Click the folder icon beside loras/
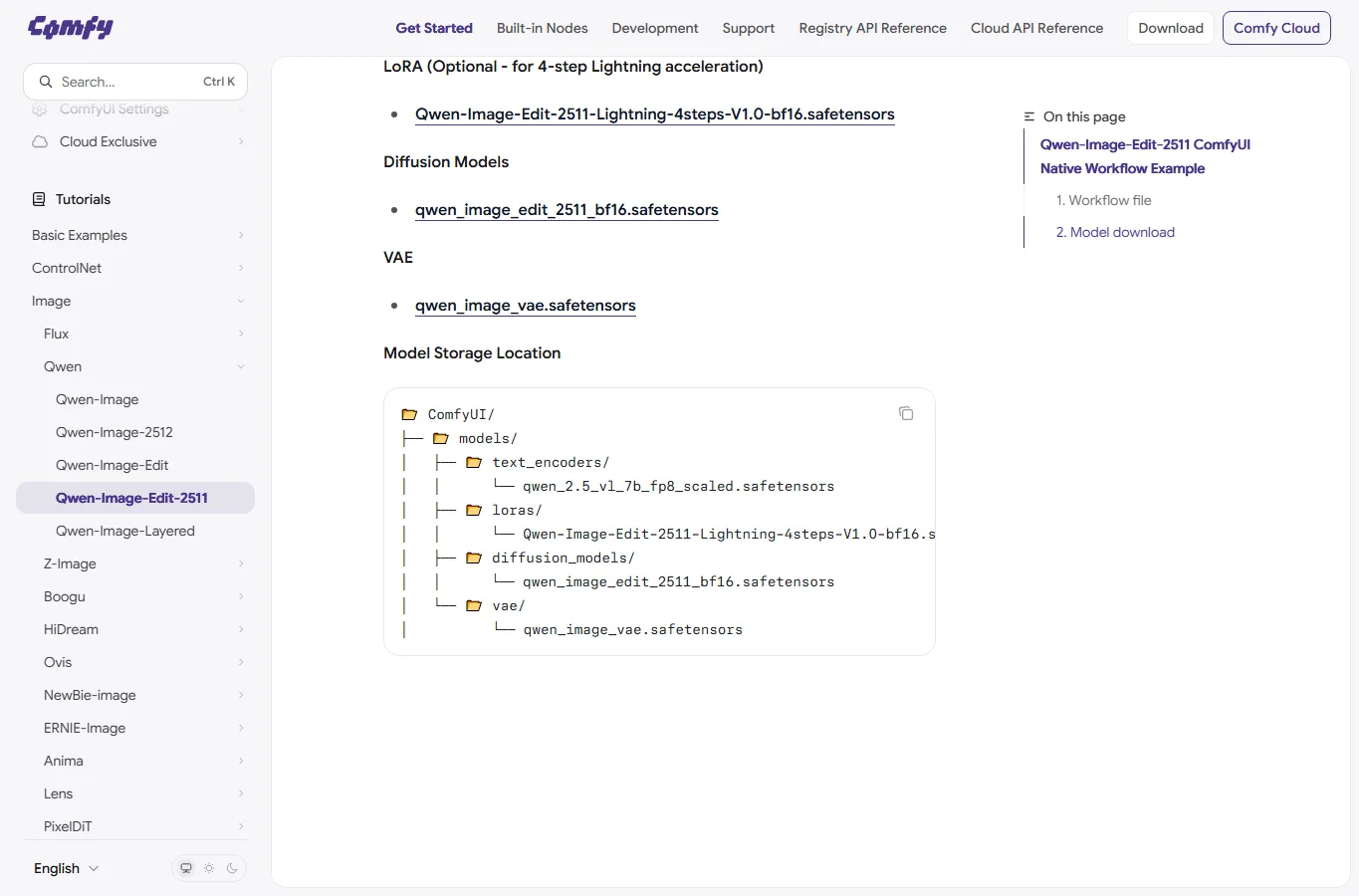 [x=474, y=510]
